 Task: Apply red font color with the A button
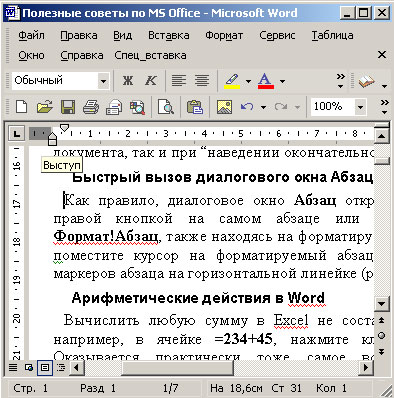[x=266, y=81]
